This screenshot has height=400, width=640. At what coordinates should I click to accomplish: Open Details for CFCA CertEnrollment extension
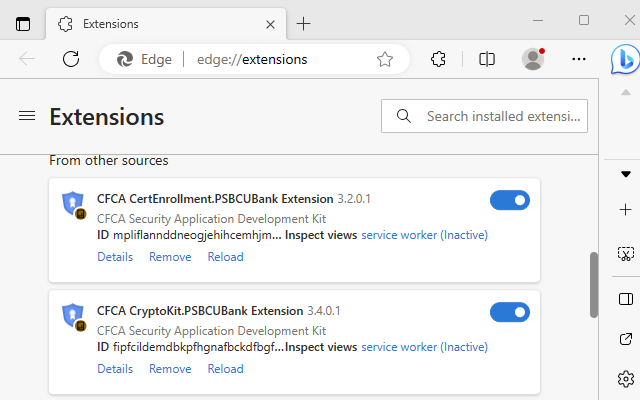tap(115, 257)
